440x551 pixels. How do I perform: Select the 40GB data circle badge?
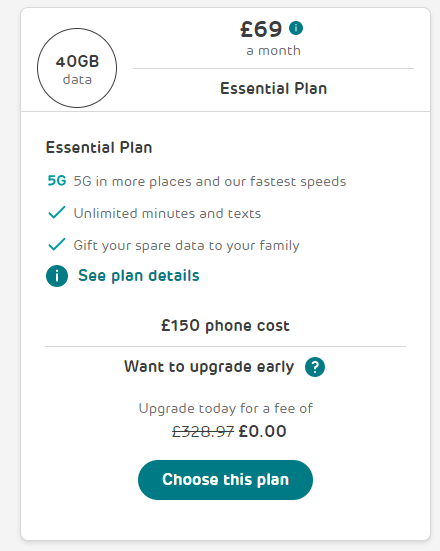coord(77,68)
